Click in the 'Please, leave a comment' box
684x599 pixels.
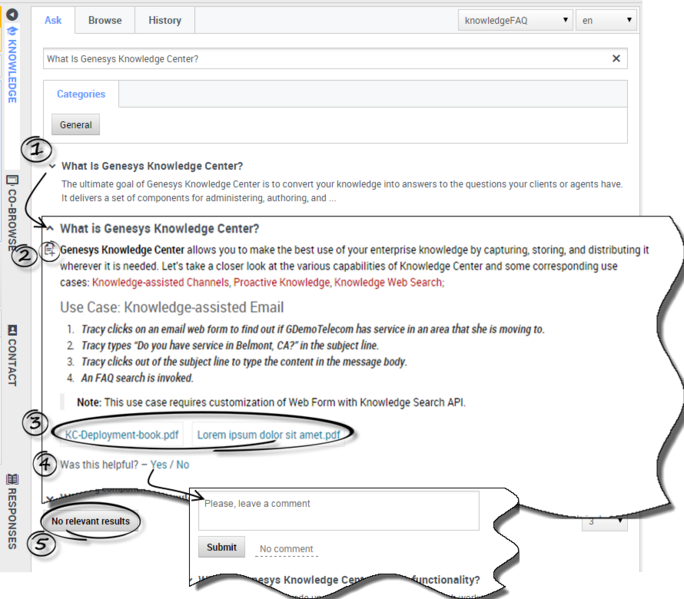338,509
